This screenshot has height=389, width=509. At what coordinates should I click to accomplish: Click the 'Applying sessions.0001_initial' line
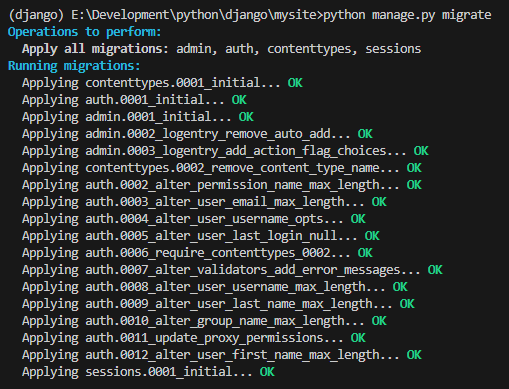(x=148, y=372)
